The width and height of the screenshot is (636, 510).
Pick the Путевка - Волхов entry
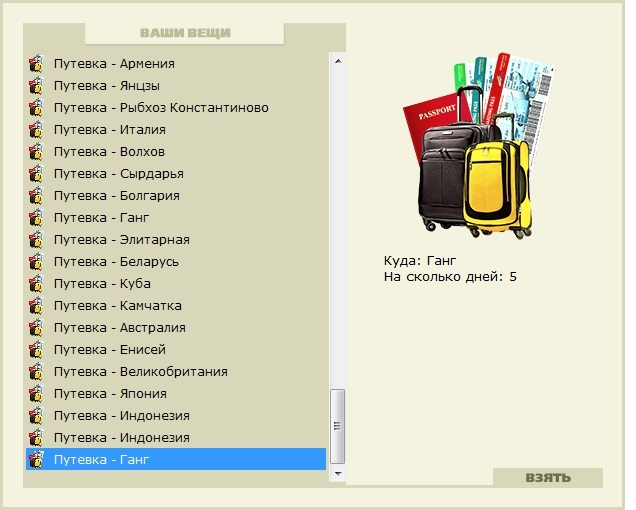tap(176, 151)
